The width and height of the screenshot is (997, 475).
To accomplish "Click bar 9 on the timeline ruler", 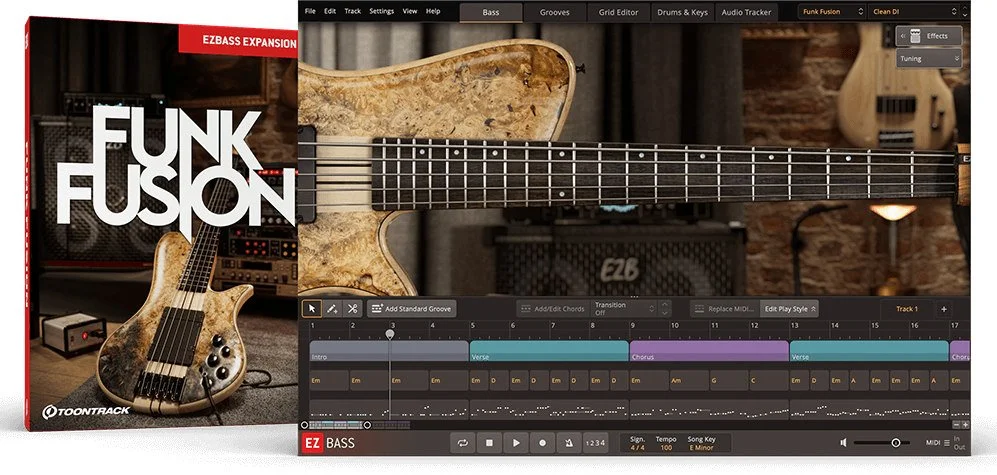I will pos(633,326).
